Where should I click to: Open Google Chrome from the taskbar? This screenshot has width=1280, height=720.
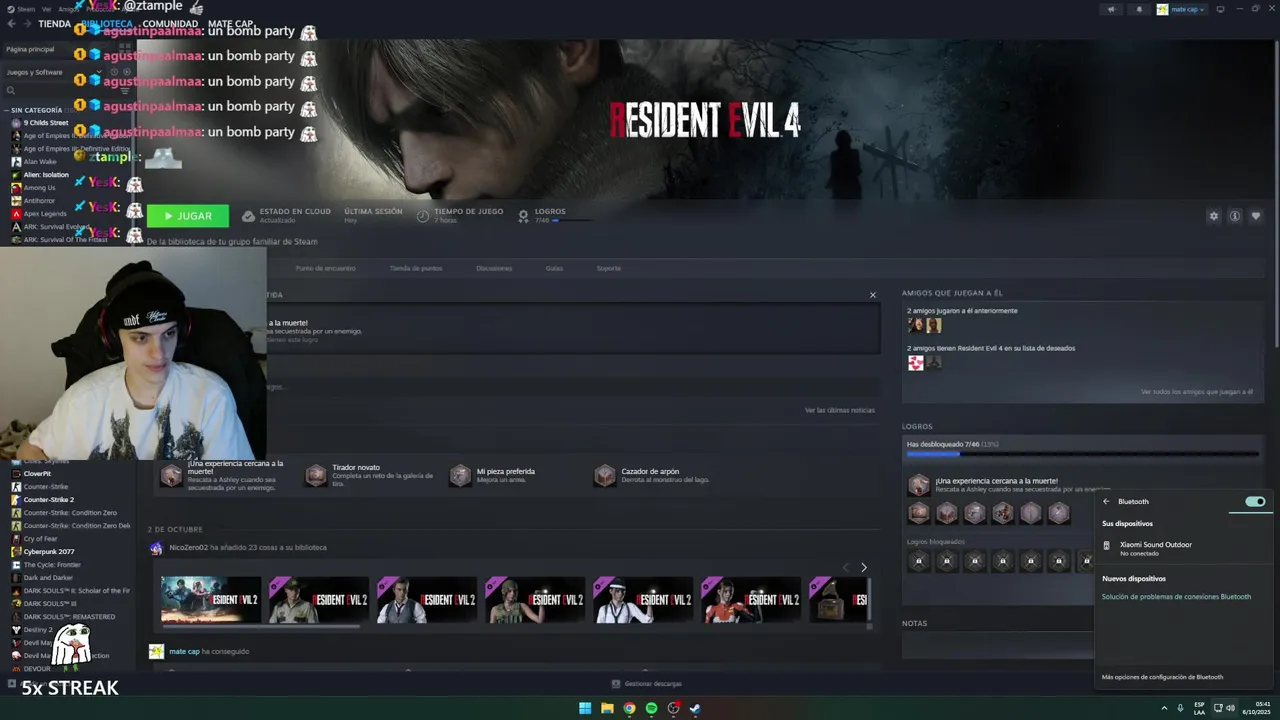point(629,708)
